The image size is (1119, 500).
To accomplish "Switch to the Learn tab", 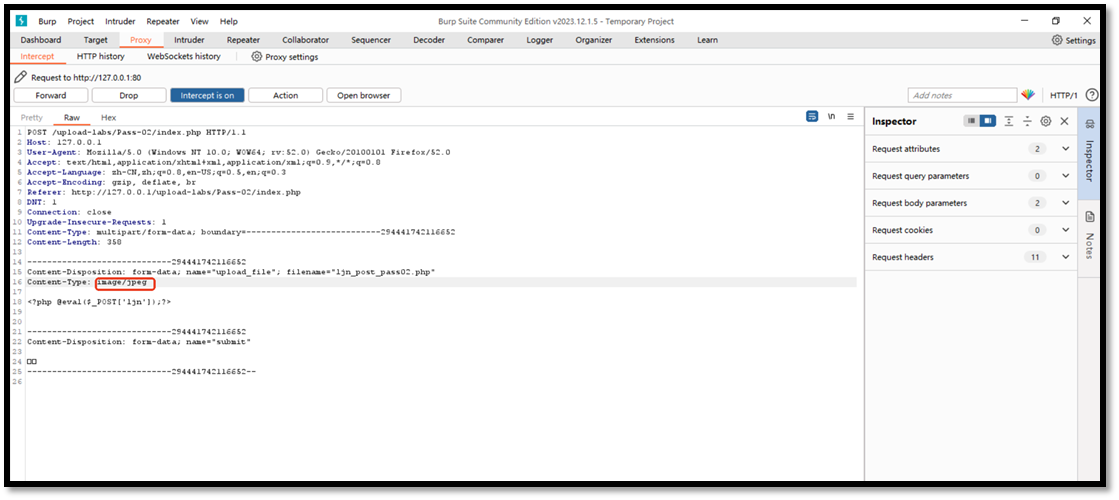I will (x=707, y=40).
